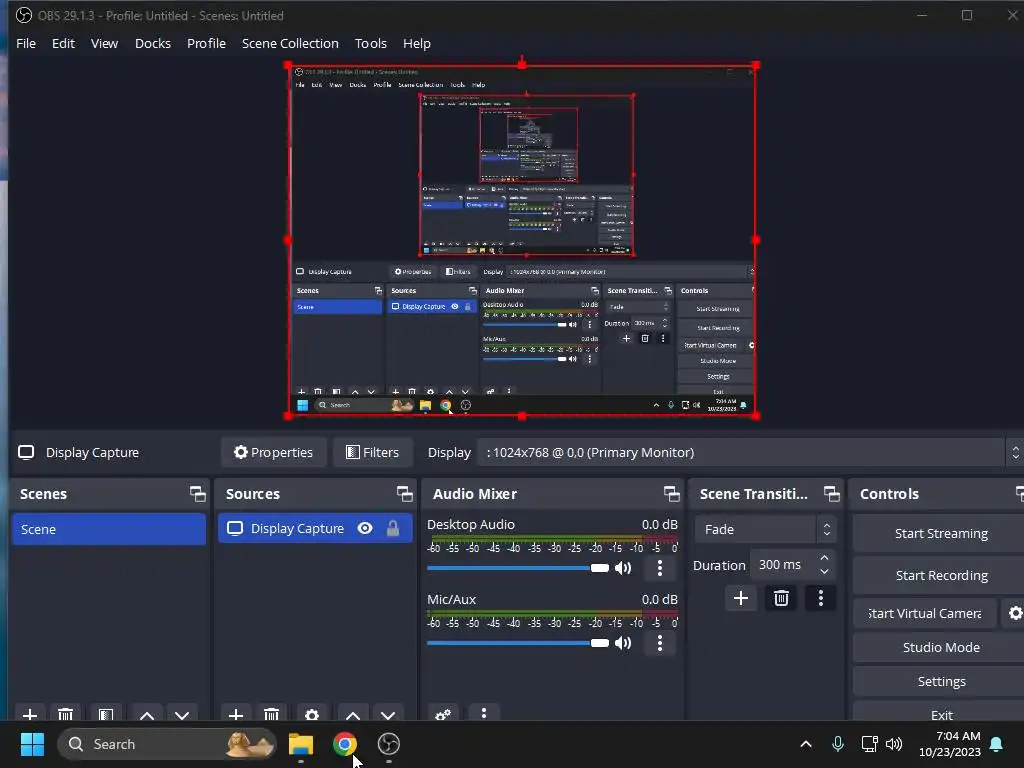Open virtual camera settings gear
Viewport: 1024px width, 768px height.
(x=1015, y=613)
